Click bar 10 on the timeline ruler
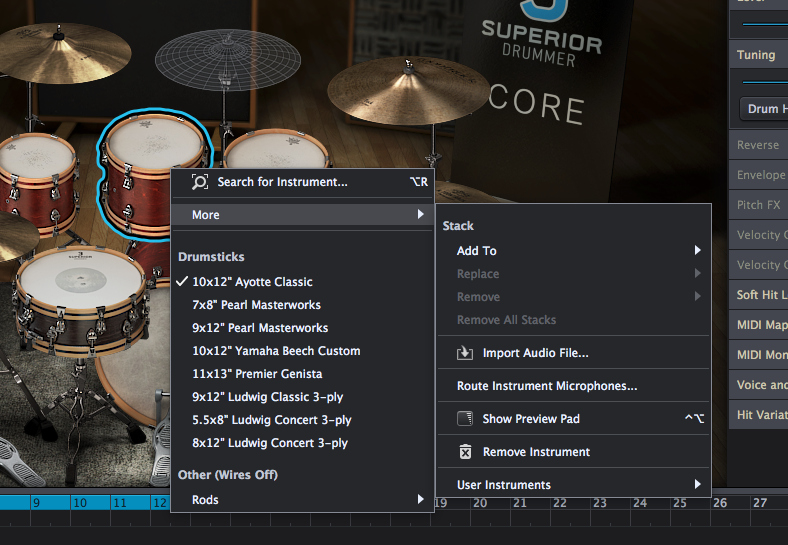 tap(80, 503)
